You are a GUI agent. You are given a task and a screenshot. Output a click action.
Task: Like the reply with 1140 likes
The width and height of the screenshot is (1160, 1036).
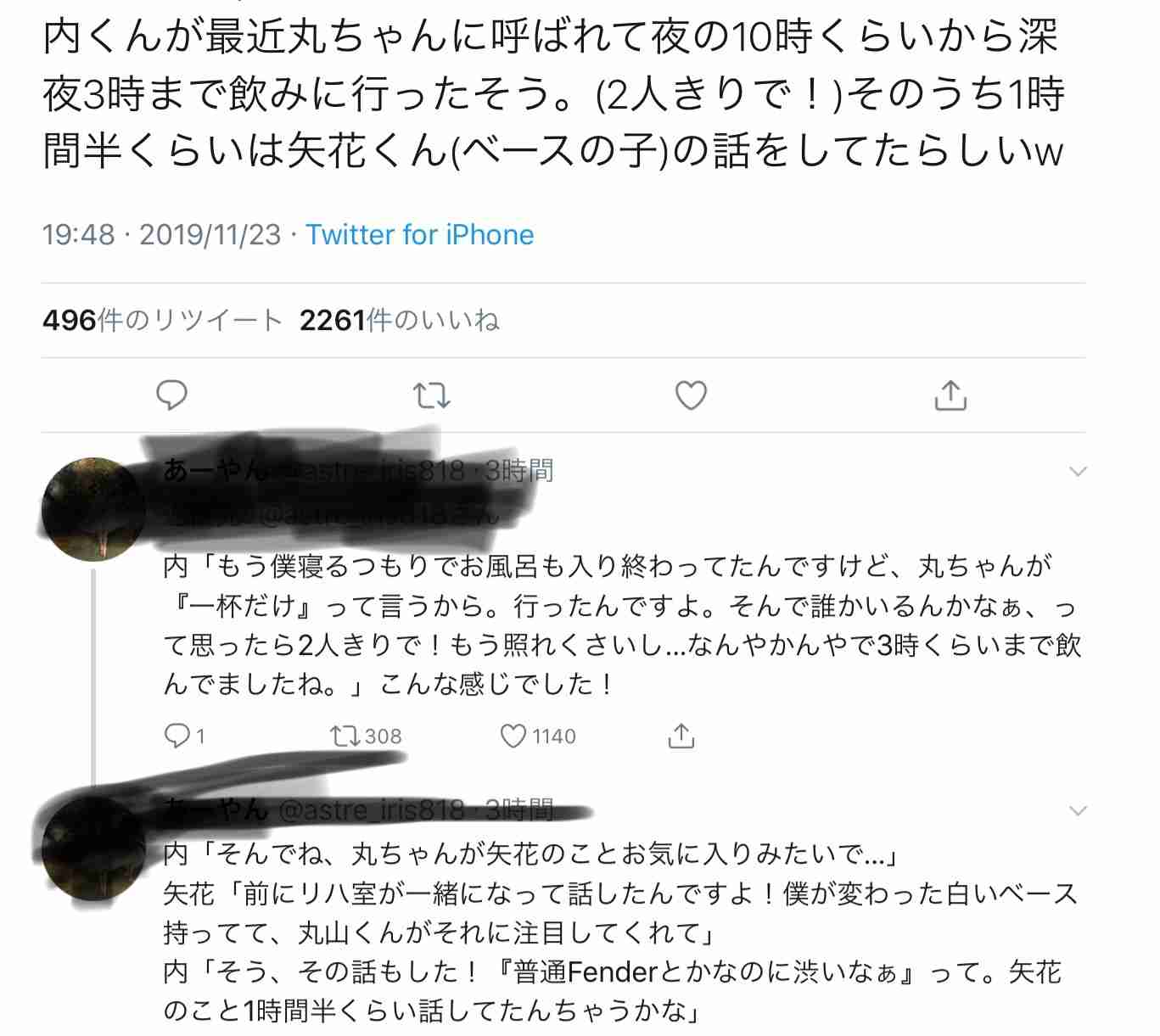[538, 736]
